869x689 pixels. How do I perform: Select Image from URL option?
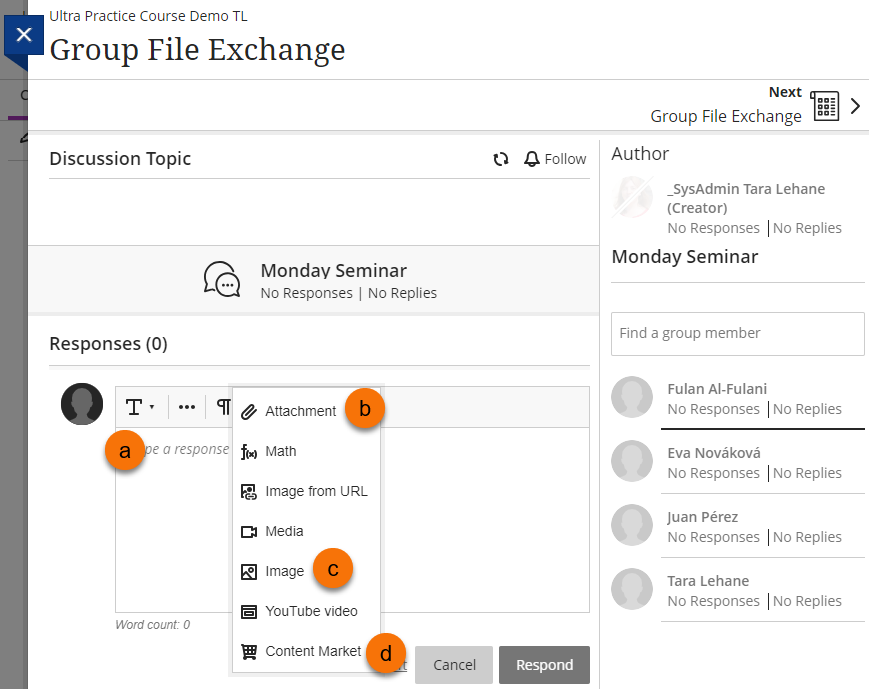pos(315,491)
